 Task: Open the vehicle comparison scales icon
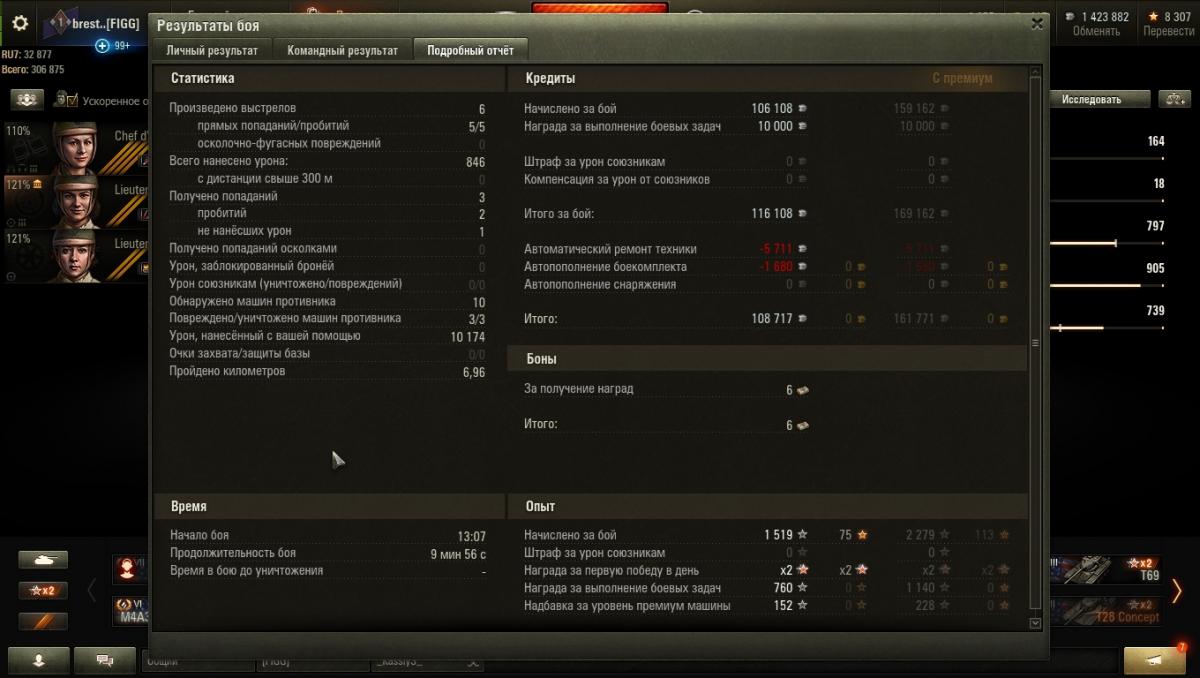(1174, 99)
